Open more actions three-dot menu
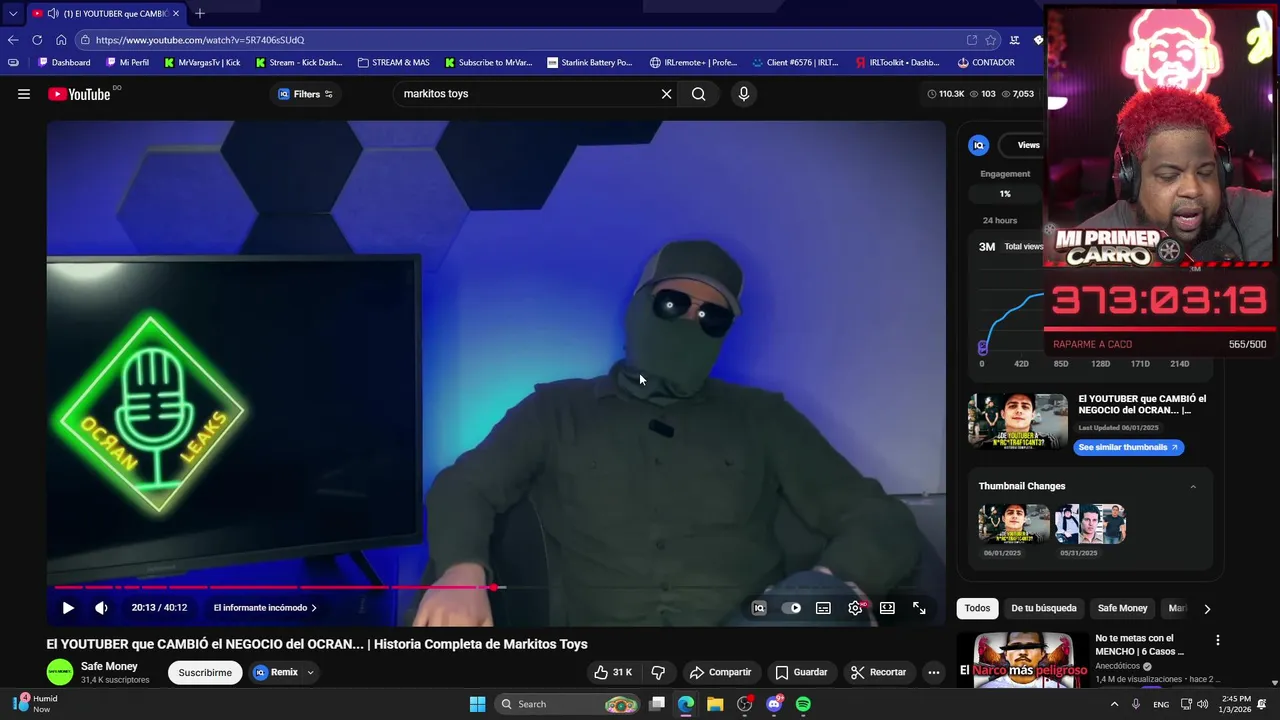The height and width of the screenshot is (720, 1280). point(933,672)
